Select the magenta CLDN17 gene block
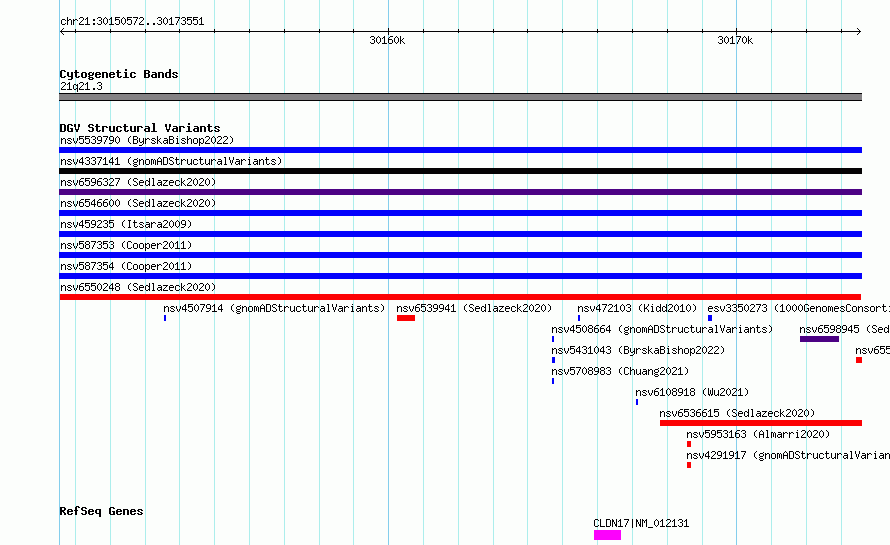This screenshot has width=890, height=545. (x=607, y=535)
